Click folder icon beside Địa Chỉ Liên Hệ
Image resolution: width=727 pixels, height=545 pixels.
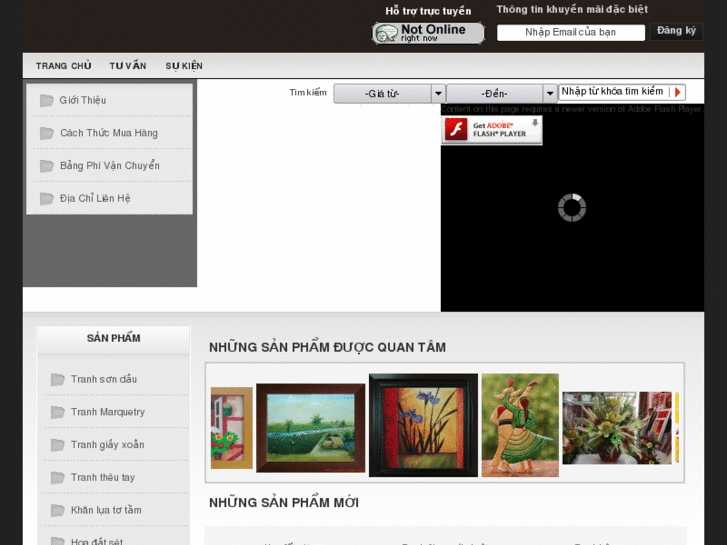click(46, 199)
